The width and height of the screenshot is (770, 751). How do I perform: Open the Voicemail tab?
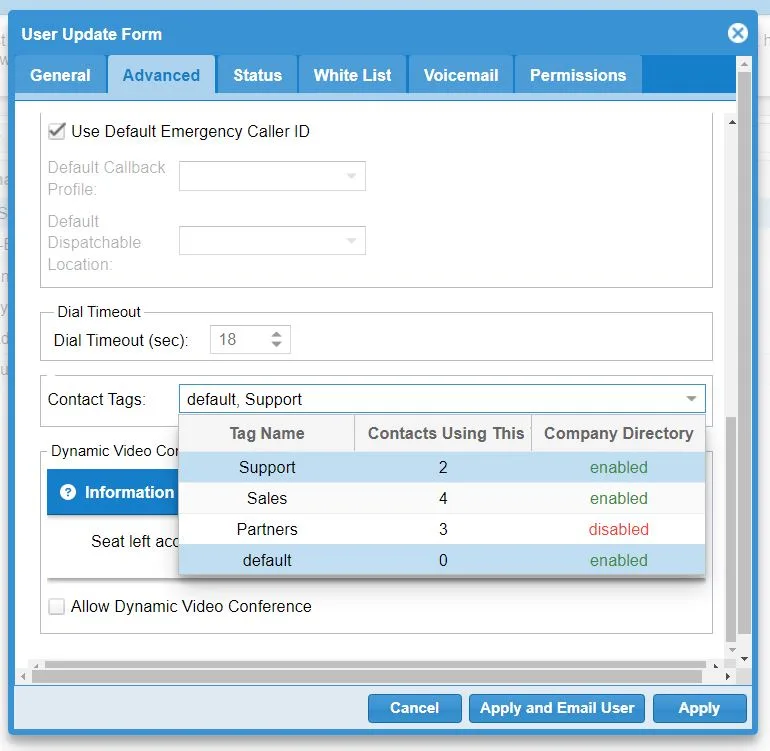(x=461, y=75)
